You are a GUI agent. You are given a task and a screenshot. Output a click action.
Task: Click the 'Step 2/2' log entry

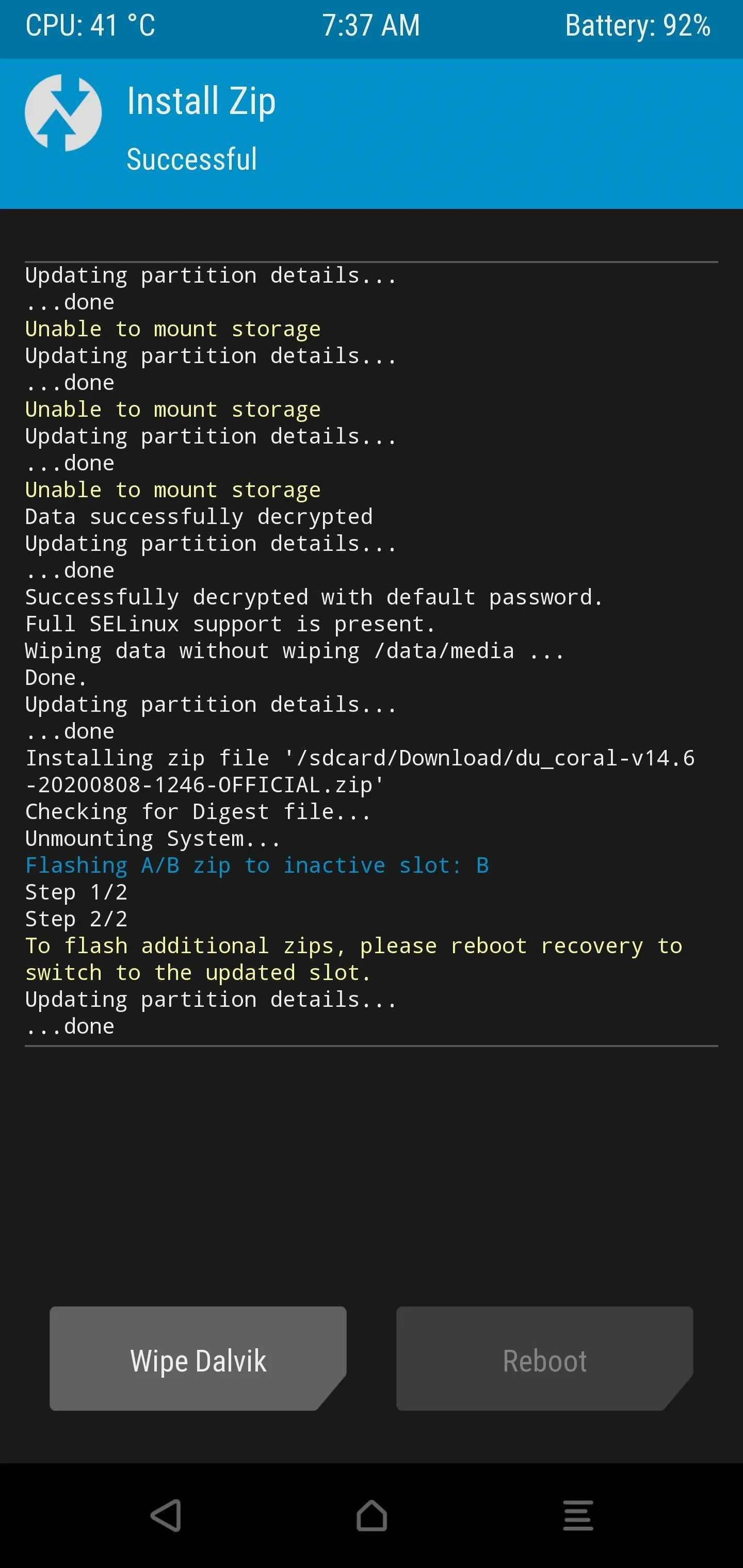pyautogui.click(x=76, y=919)
